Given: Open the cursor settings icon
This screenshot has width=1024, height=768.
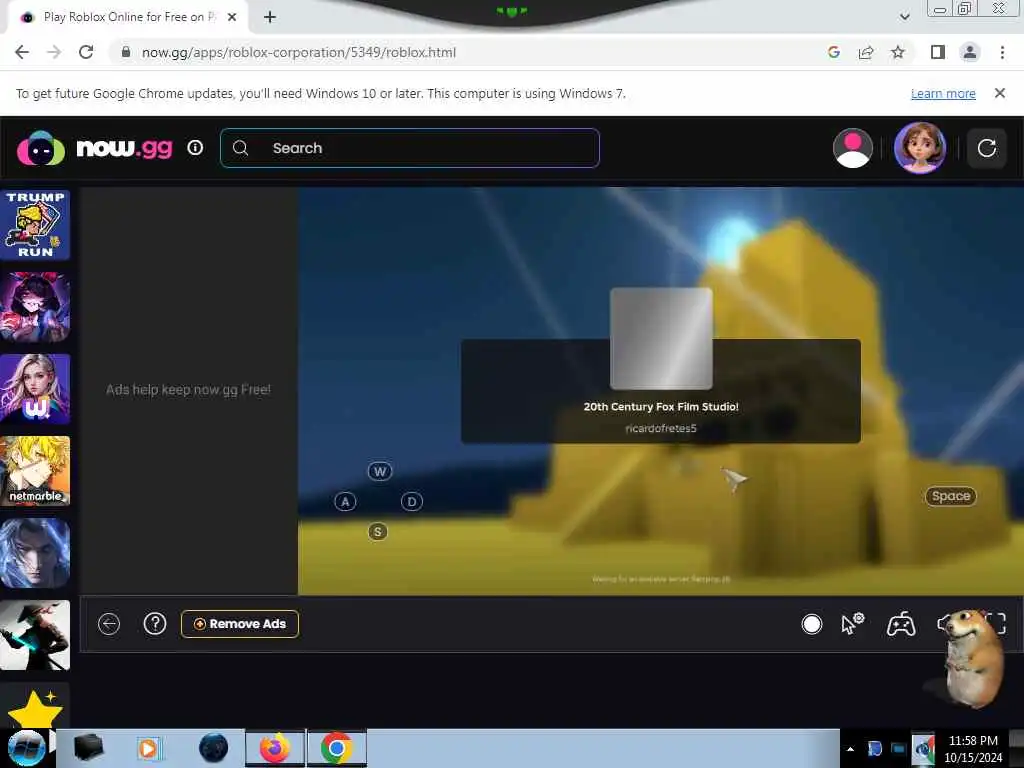Looking at the screenshot, I should tap(852, 624).
